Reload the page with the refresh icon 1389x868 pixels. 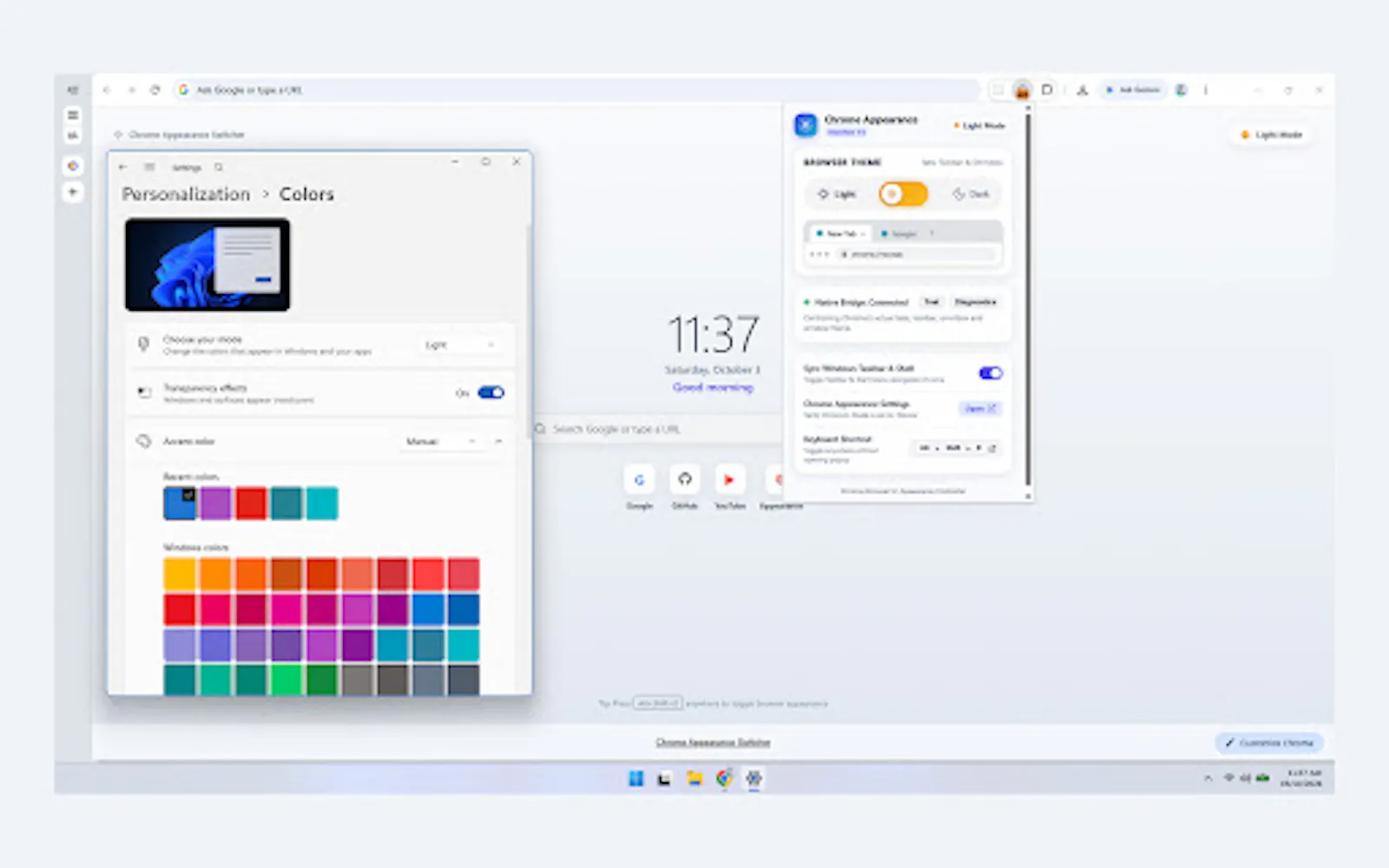pos(155,89)
